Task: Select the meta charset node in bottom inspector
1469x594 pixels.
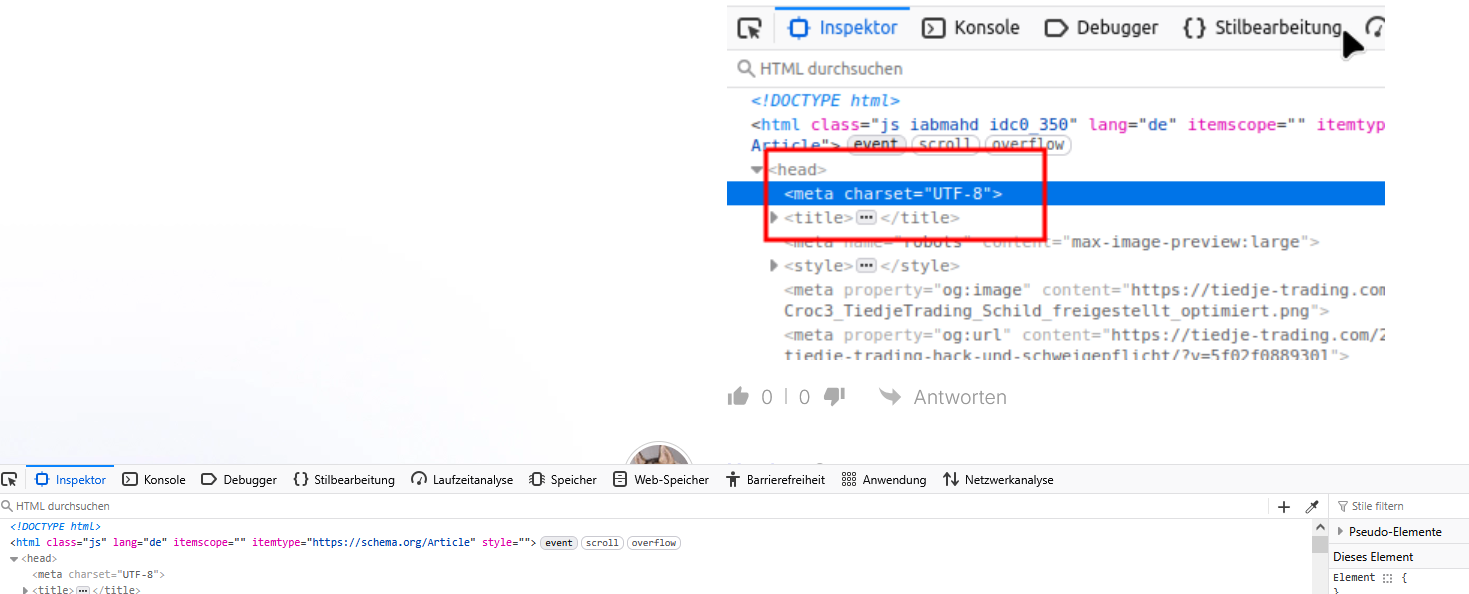Action: 98,575
